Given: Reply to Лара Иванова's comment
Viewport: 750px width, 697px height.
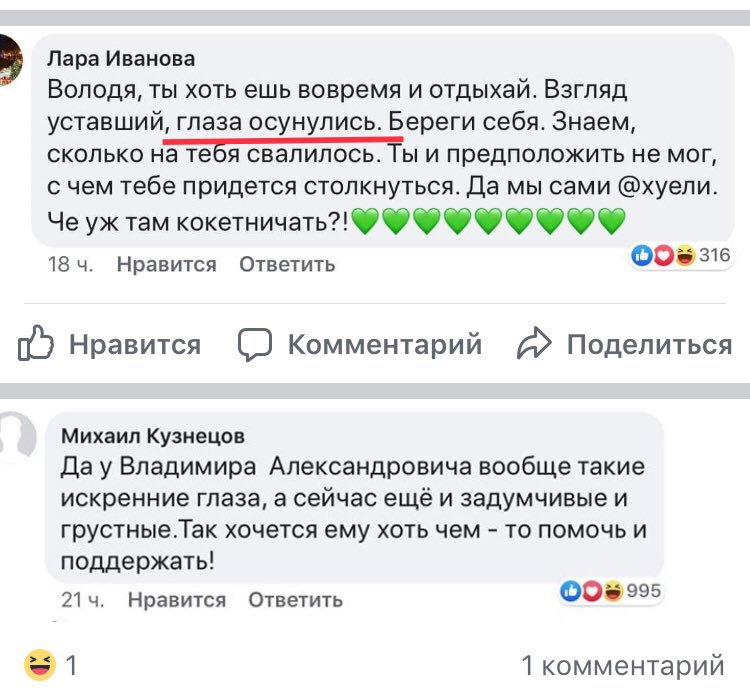Looking at the screenshot, I should click(x=287, y=265).
